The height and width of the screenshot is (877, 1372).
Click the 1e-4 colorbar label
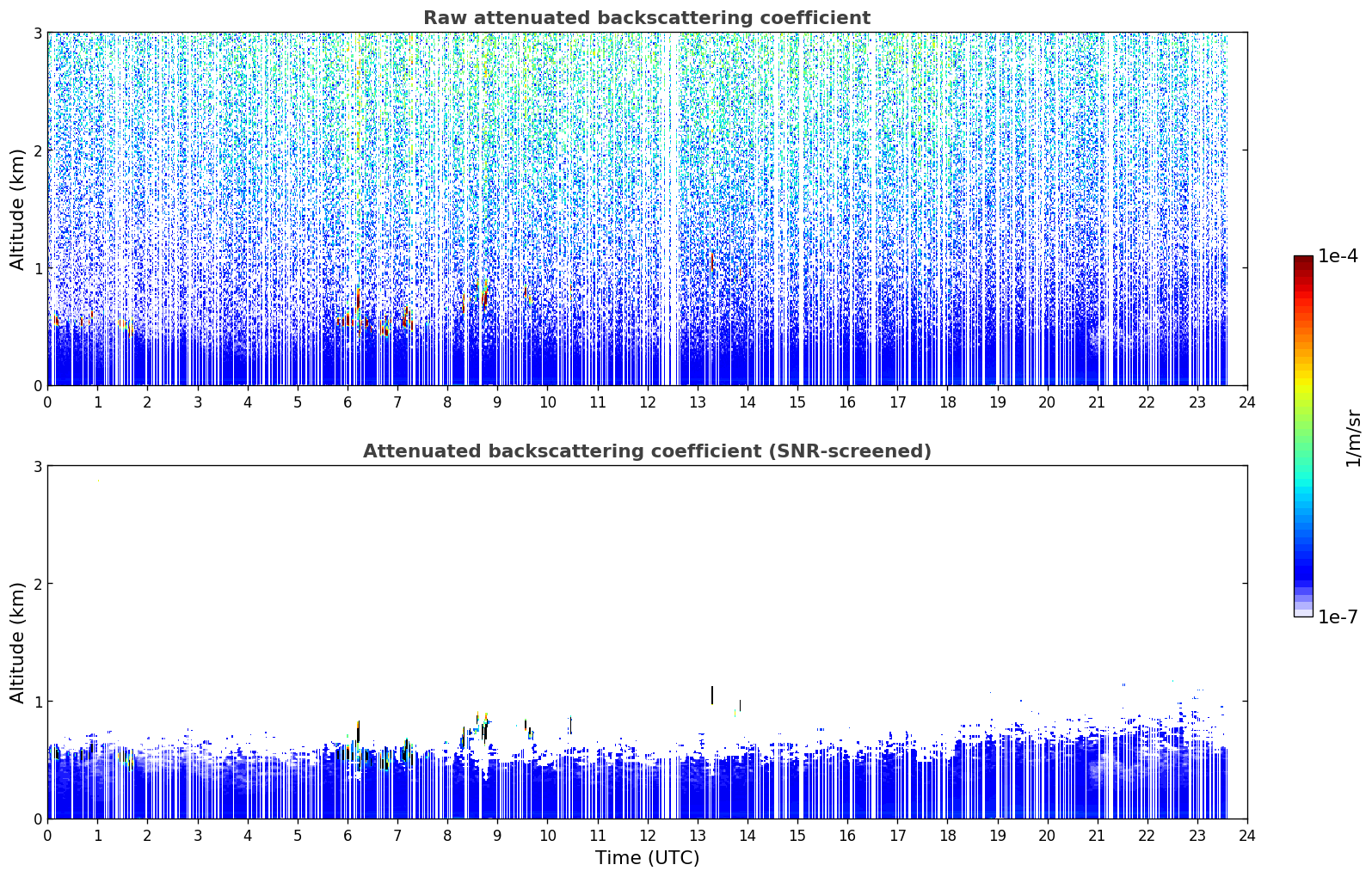[x=1338, y=256]
